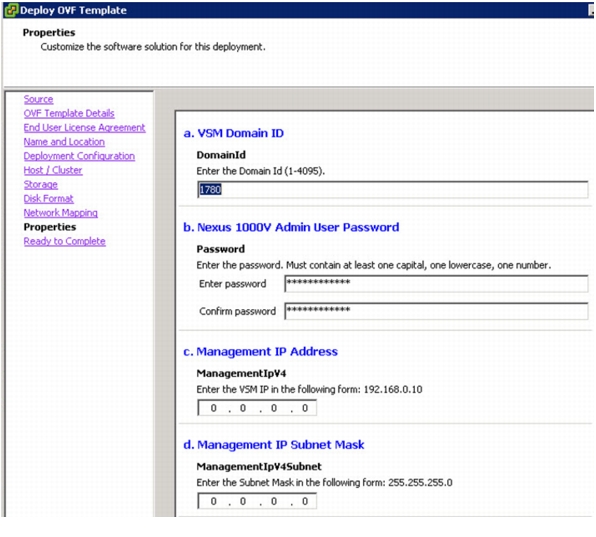Click third octet of ManagementIpV4Subnet mask
The image size is (596, 537).
point(274,501)
